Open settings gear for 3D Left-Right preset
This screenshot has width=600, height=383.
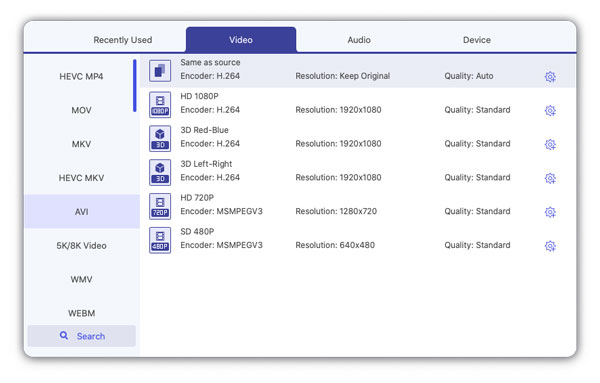(x=550, y=178)
